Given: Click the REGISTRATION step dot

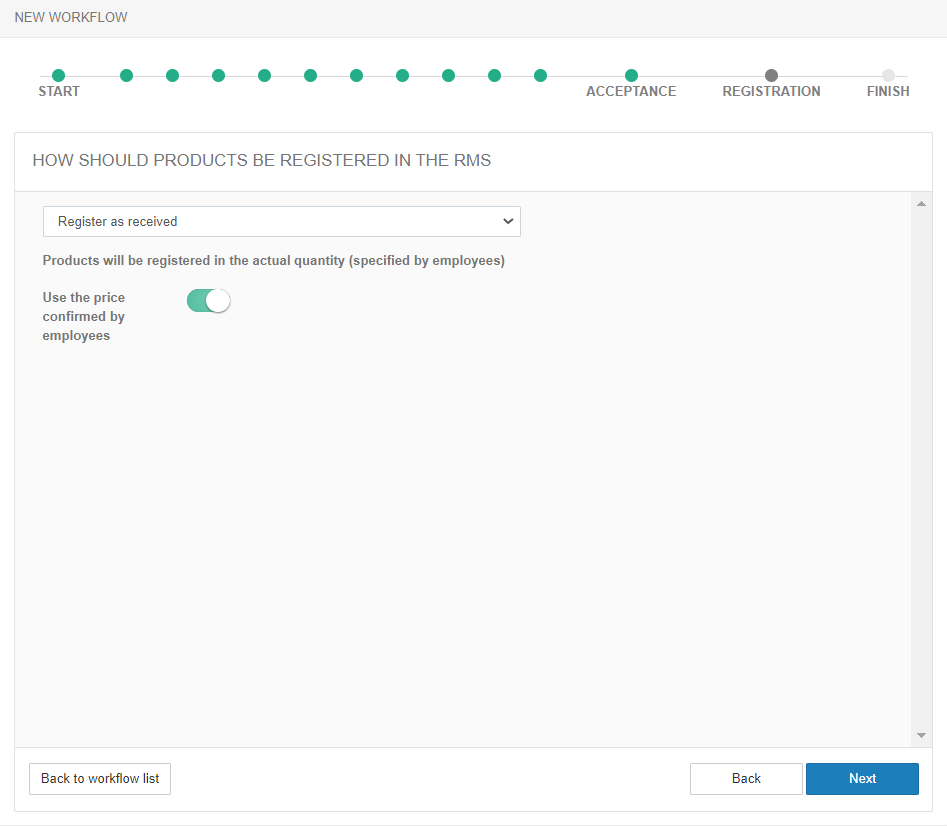Looking at the screenshot, I should 771,75.
